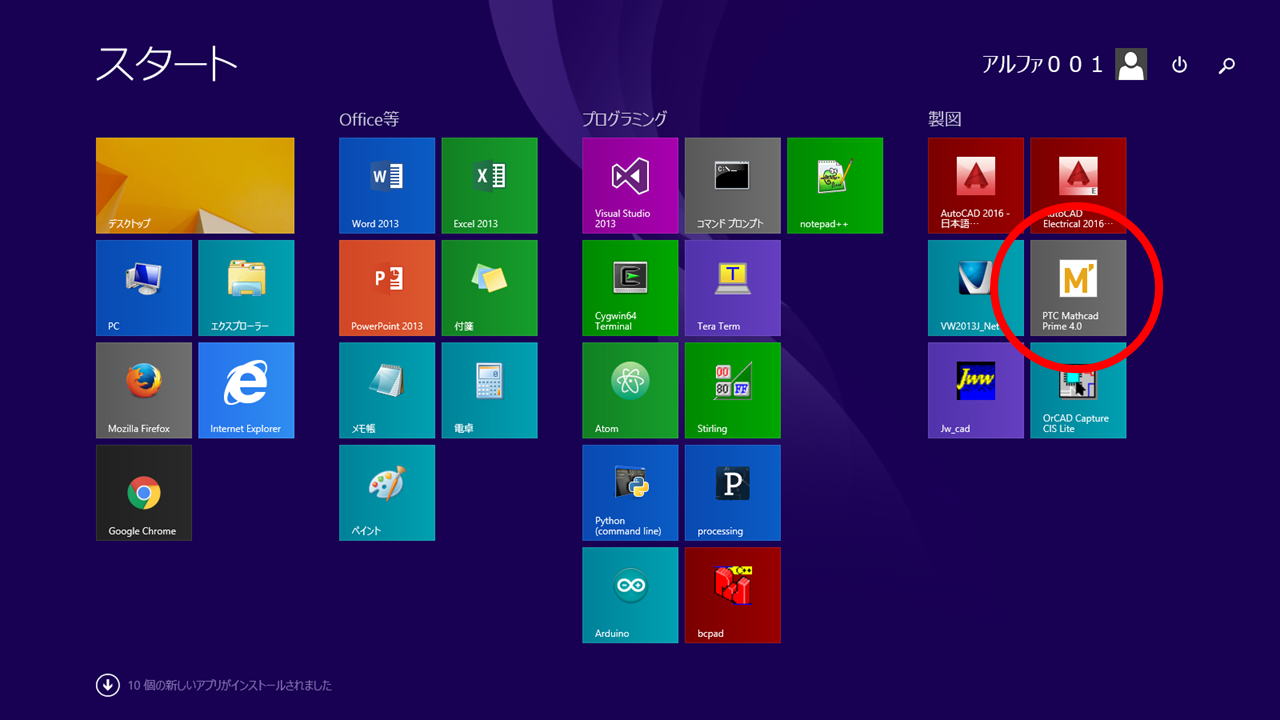Screen dimensions: 1280x720
Task: Open the Jw_cad tile
Action: (x=976, y=390)
